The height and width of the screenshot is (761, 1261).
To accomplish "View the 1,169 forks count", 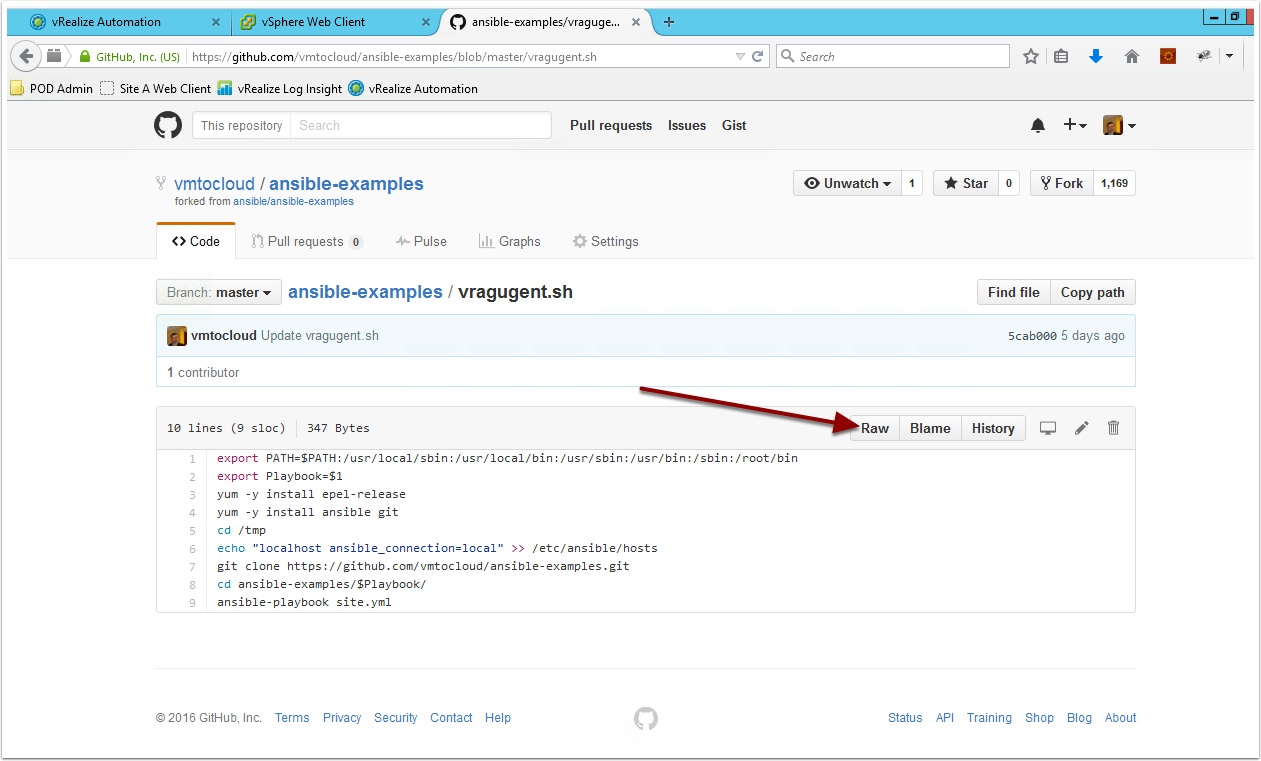I will tap(1114, 183).
